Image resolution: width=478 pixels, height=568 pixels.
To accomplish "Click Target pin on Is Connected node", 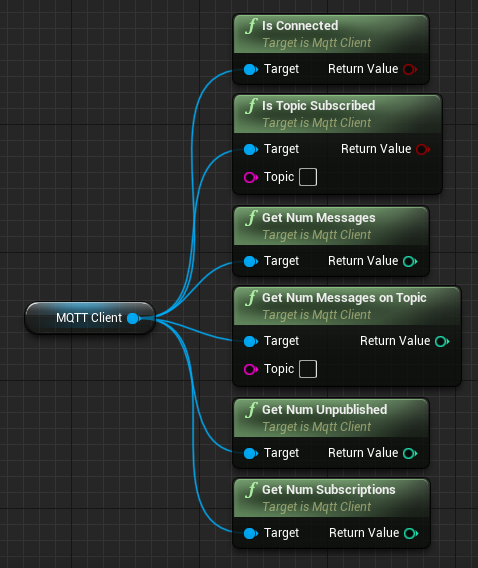I will pyautogui.click(x=251, y=69).
